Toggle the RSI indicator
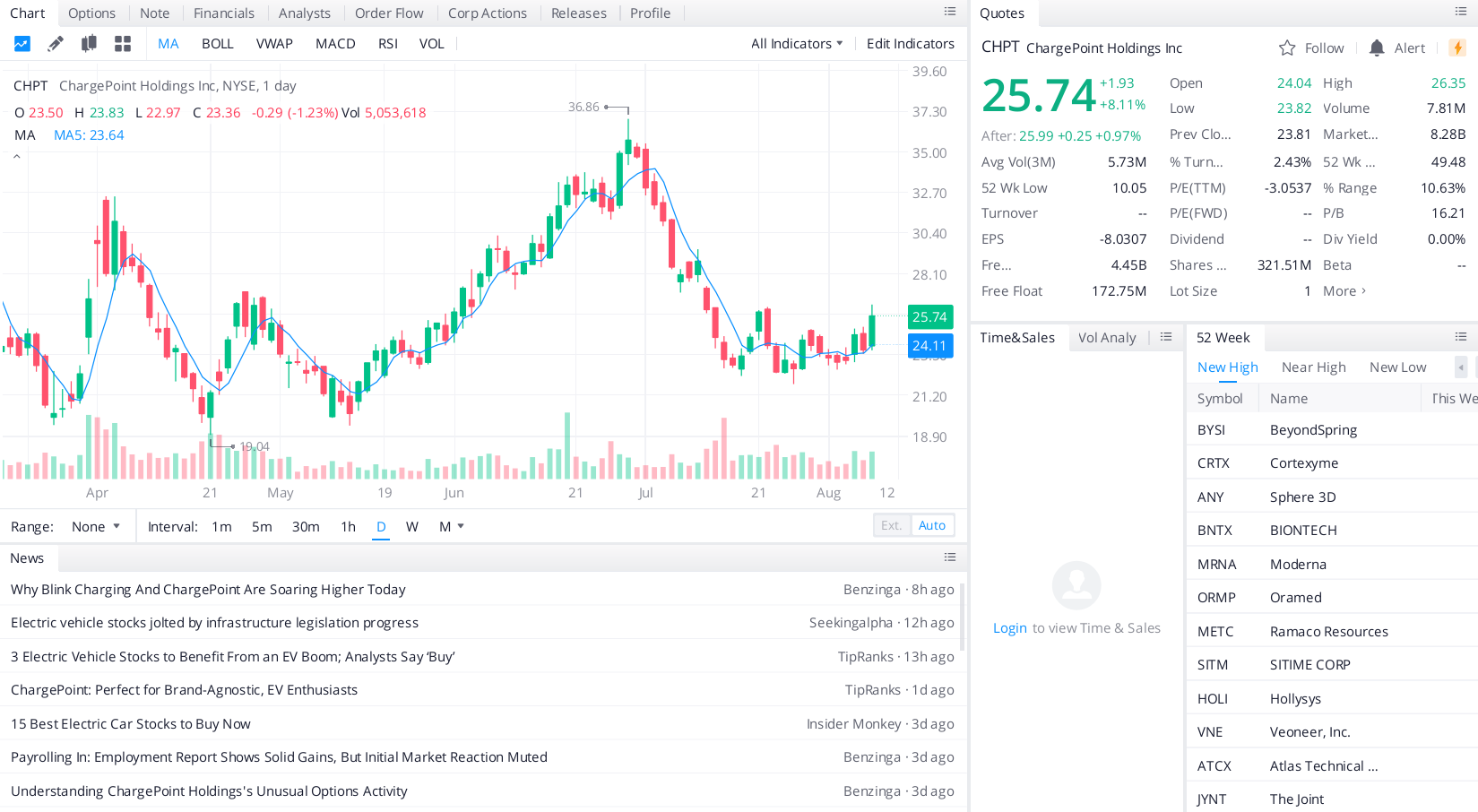Screen dimensions: 1478x812 388,44
